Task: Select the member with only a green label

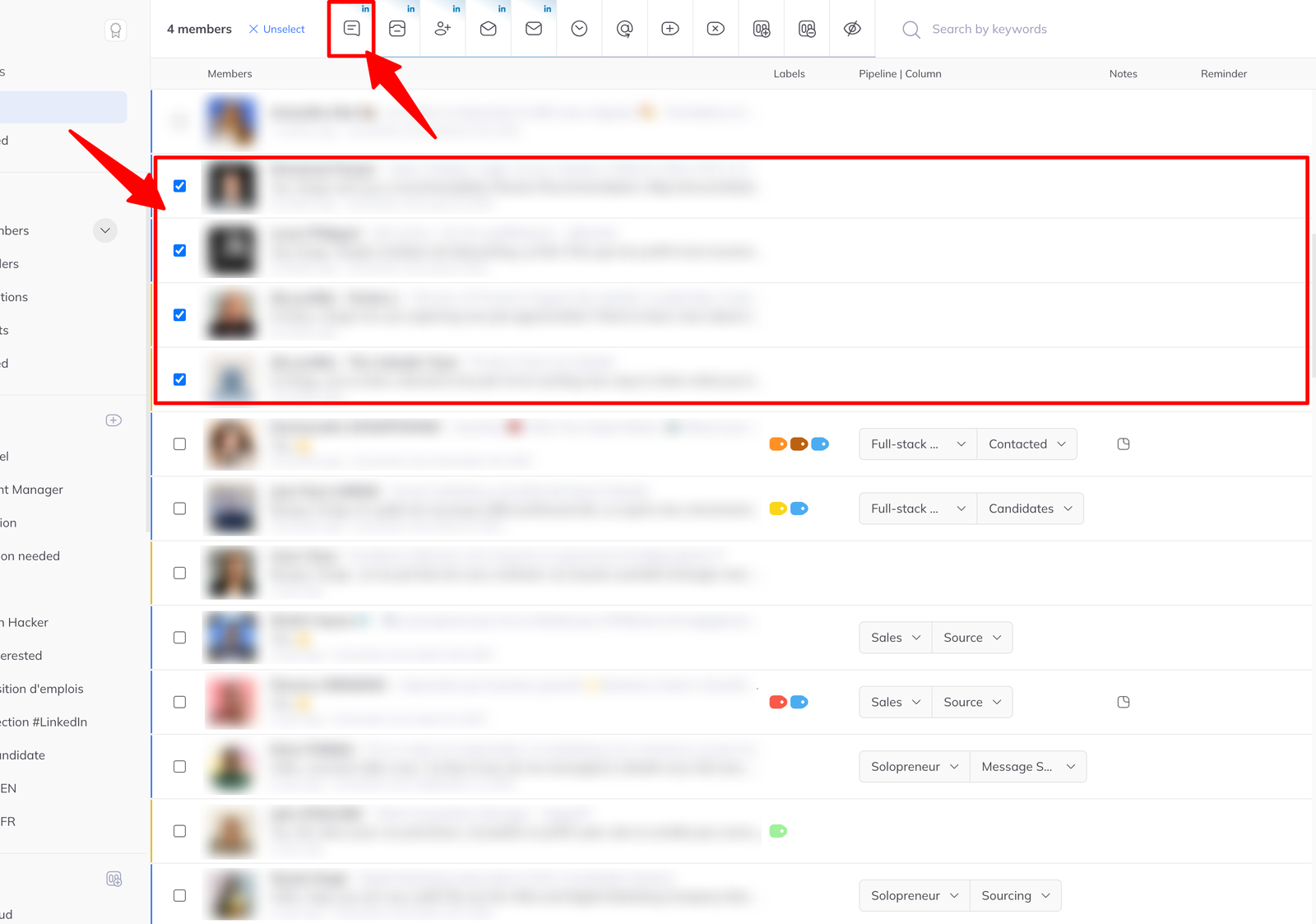Action: pos(180,831)
